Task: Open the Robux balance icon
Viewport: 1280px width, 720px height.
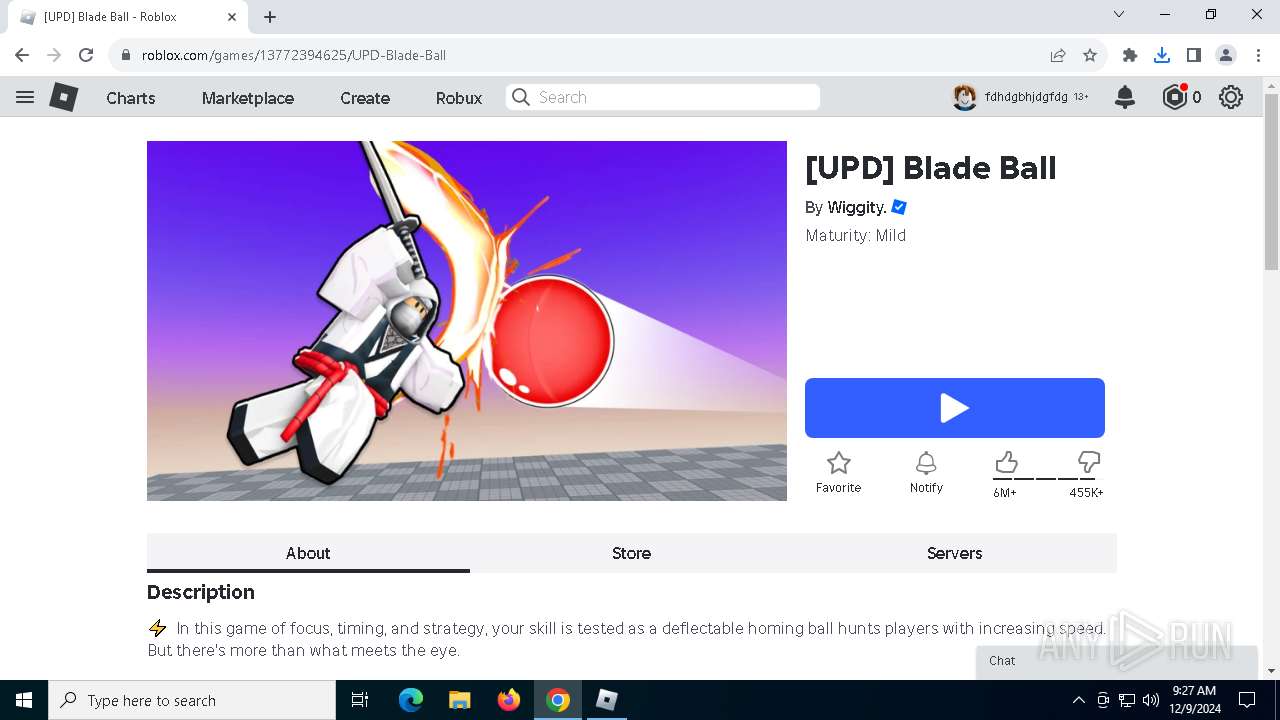Action: pyautogui.click(x=1174, y=97)
